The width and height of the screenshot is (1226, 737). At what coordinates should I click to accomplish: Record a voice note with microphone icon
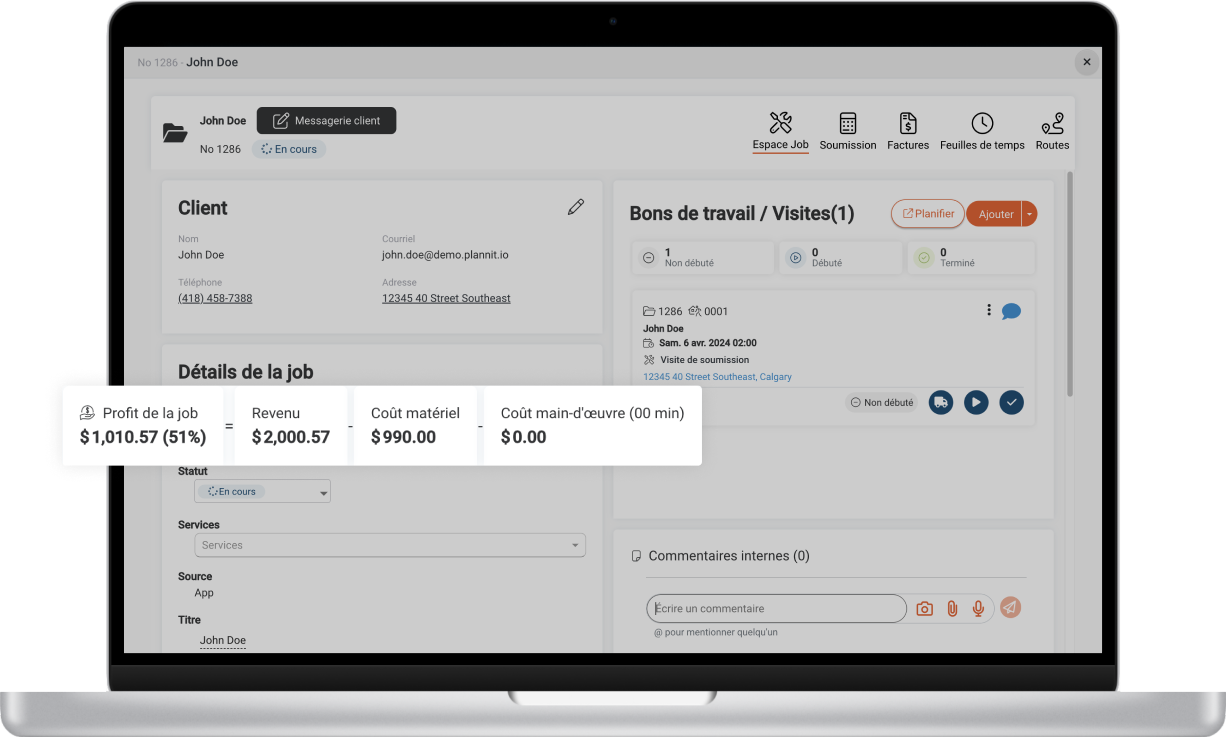979,609
